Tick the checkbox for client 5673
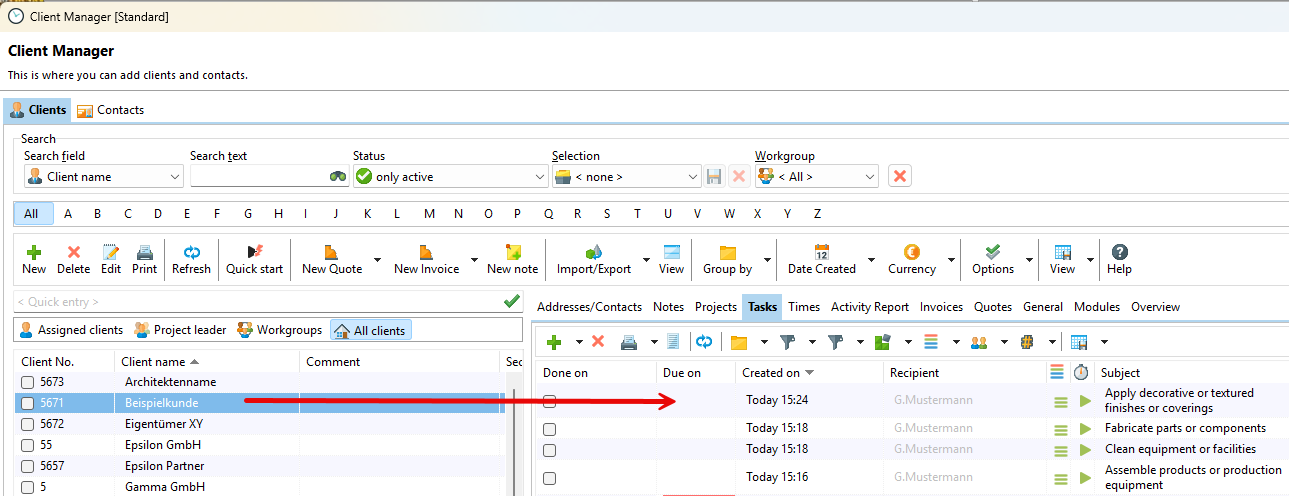The height and width of the screenshot is (496, 1289). click(x=28, y=383)
